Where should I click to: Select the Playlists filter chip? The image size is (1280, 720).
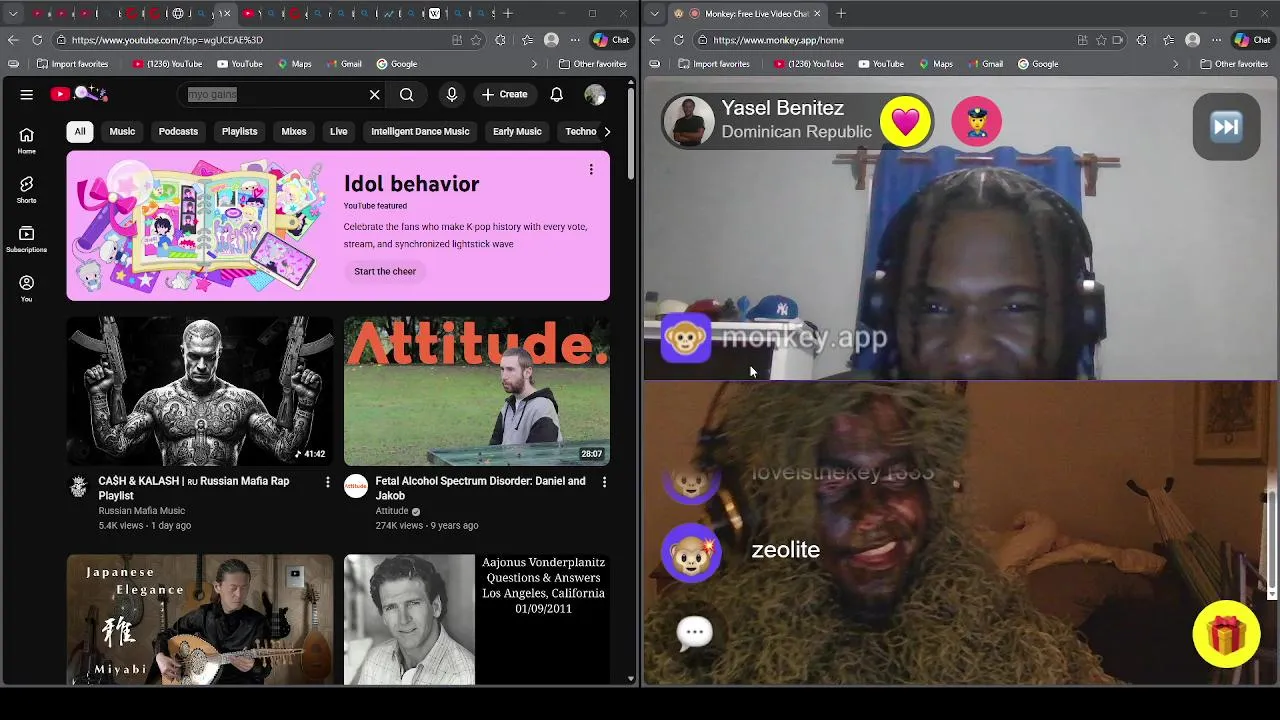tap(239, 131)
